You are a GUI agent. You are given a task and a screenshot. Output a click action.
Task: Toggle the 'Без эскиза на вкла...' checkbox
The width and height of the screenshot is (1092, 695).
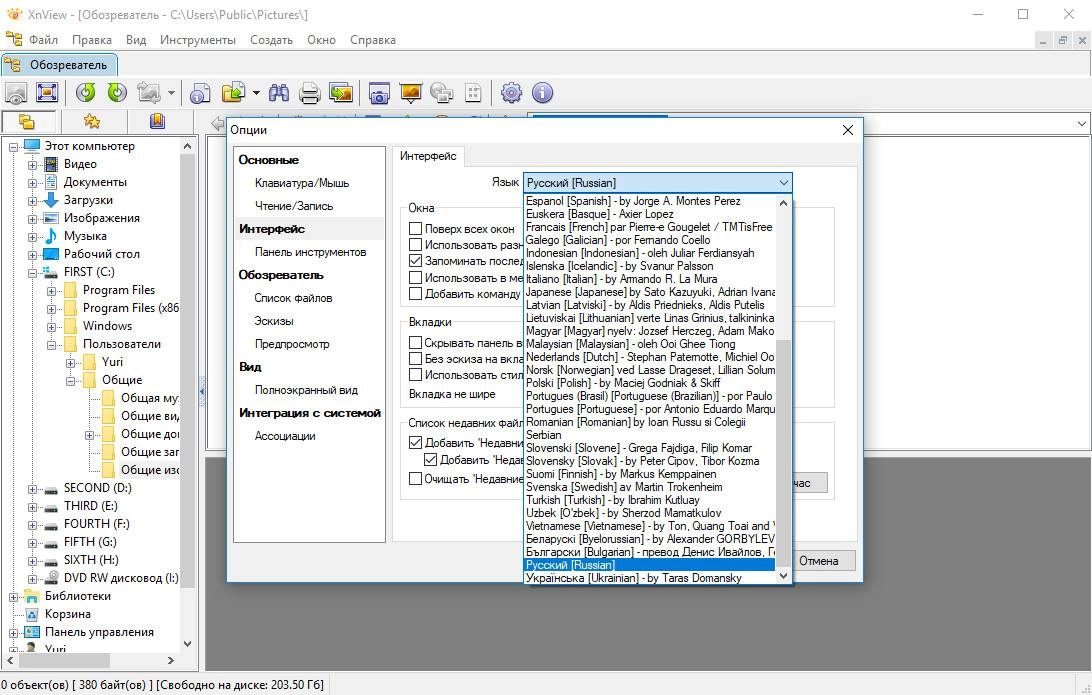pos(416,359)
